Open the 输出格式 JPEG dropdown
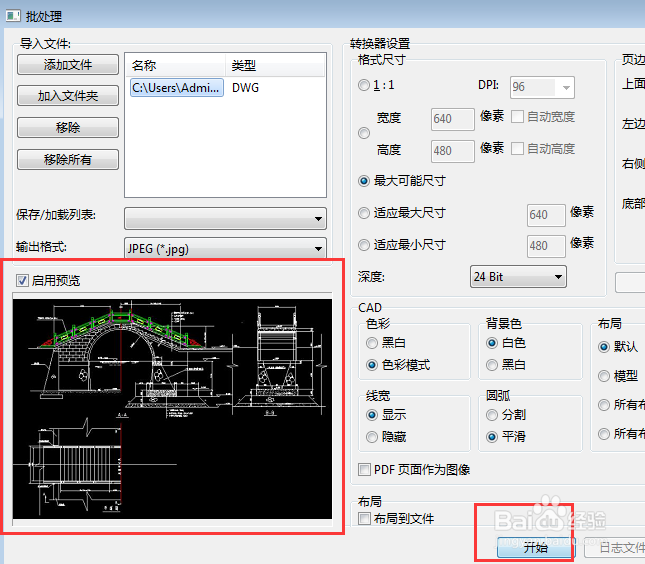Screen dimensions: 645x564 [225, 248]
